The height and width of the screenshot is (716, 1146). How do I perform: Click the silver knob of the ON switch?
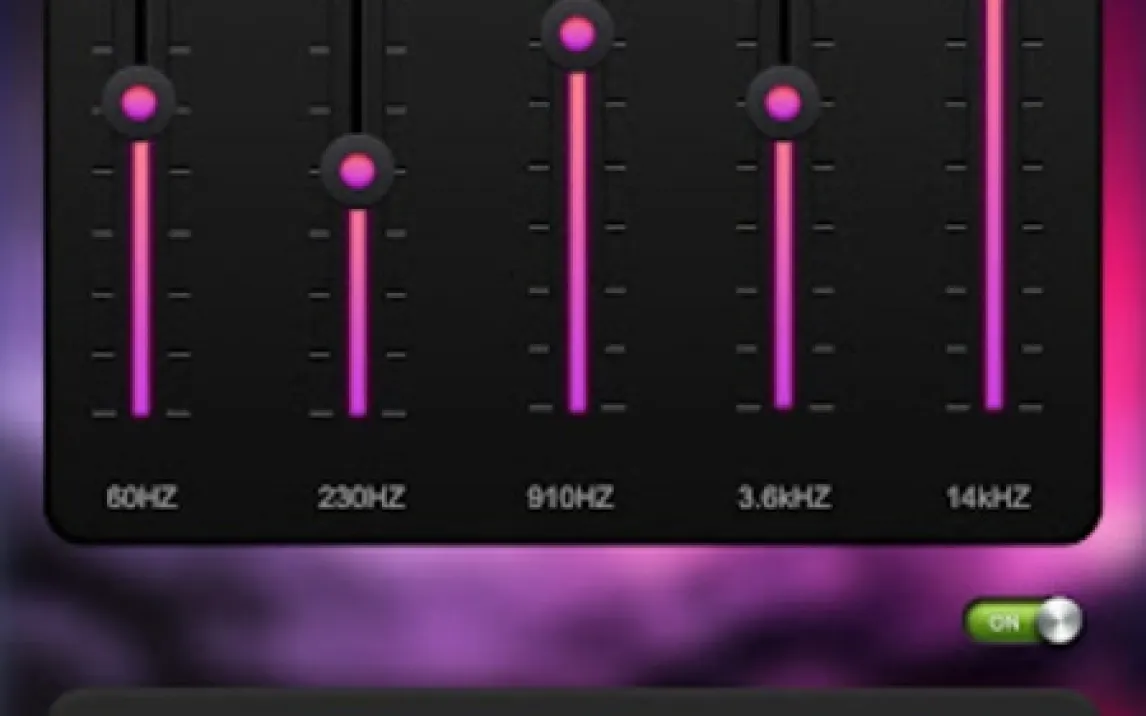[x=1059, y=622]
